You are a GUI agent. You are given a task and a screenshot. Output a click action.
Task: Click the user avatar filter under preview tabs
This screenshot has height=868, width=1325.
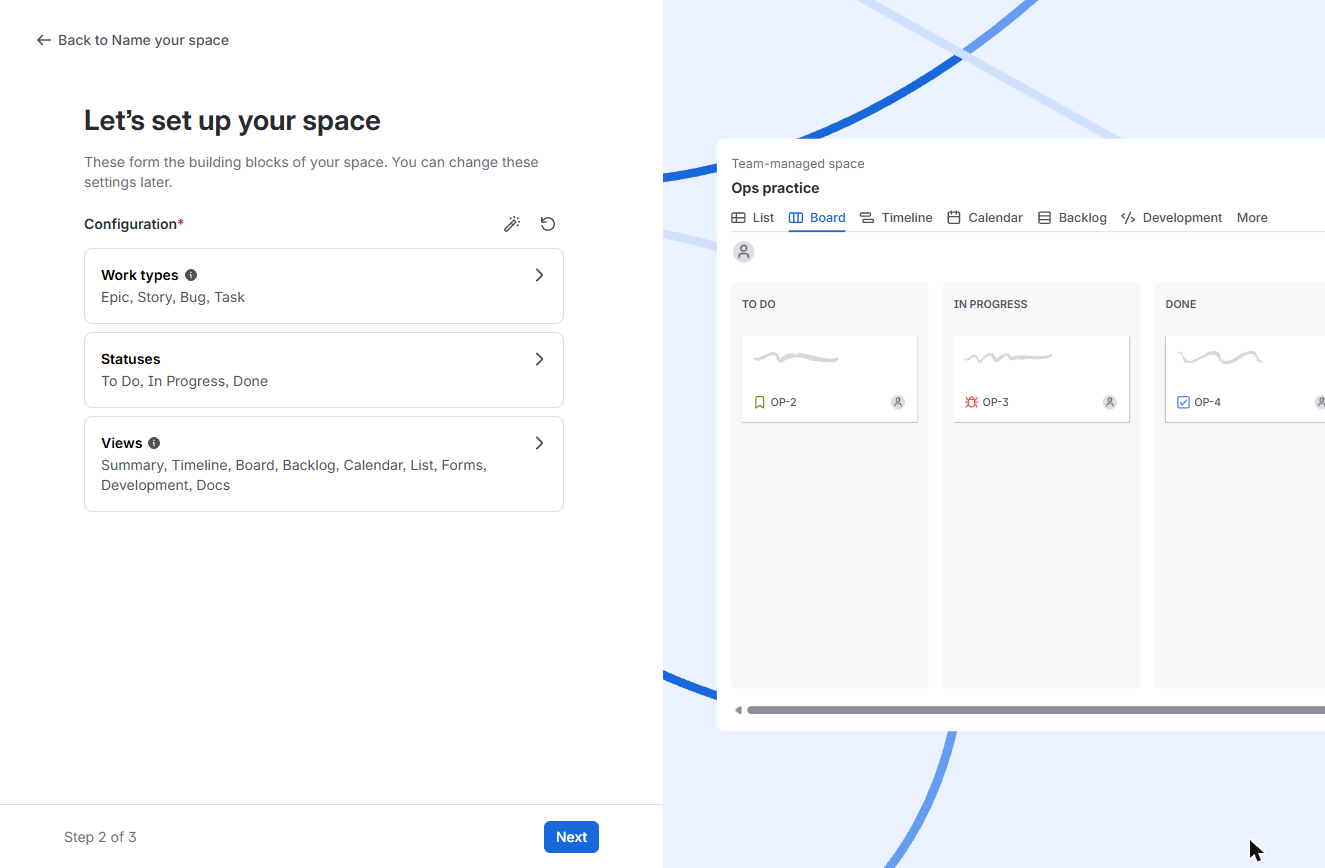click(x=744, y=252)
